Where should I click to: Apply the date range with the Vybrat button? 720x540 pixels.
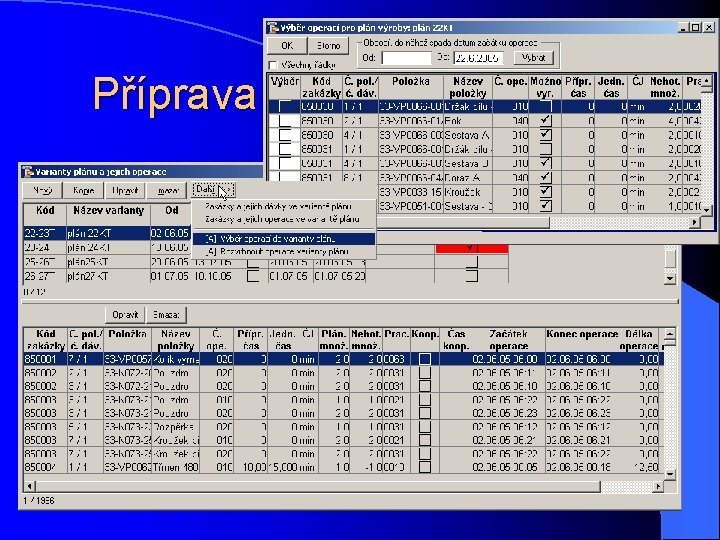(x=534, y=57)
